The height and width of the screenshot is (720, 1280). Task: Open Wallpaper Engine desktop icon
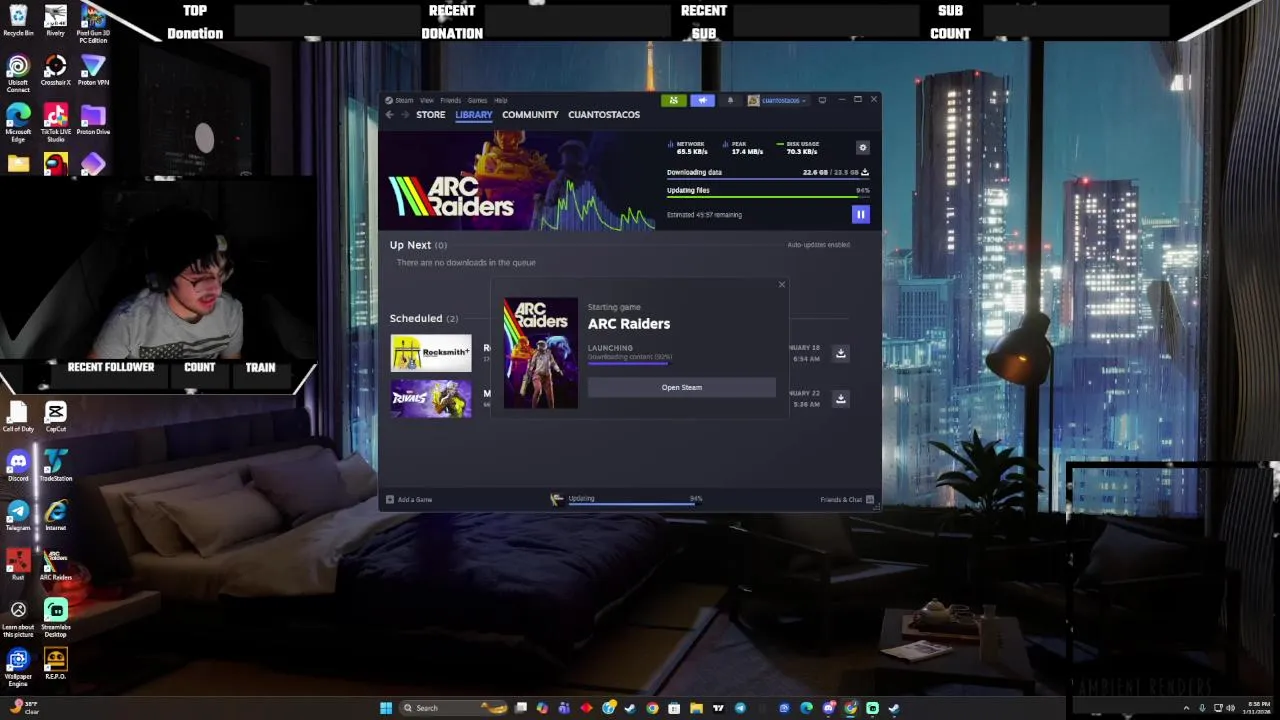(x=18, y=666)
